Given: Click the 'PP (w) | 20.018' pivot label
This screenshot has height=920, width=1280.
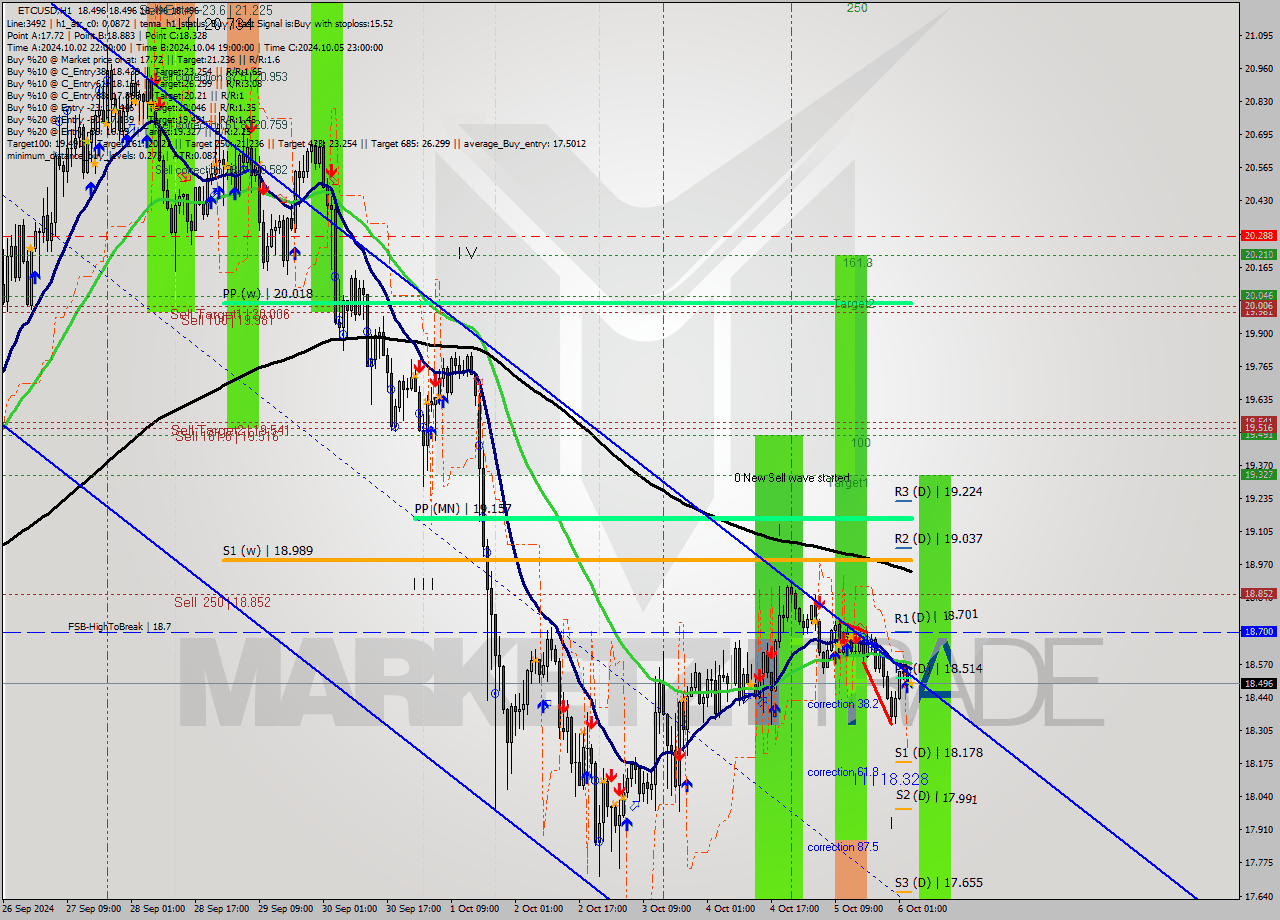Looking at the screenshot, I should (x=267, y=294).
